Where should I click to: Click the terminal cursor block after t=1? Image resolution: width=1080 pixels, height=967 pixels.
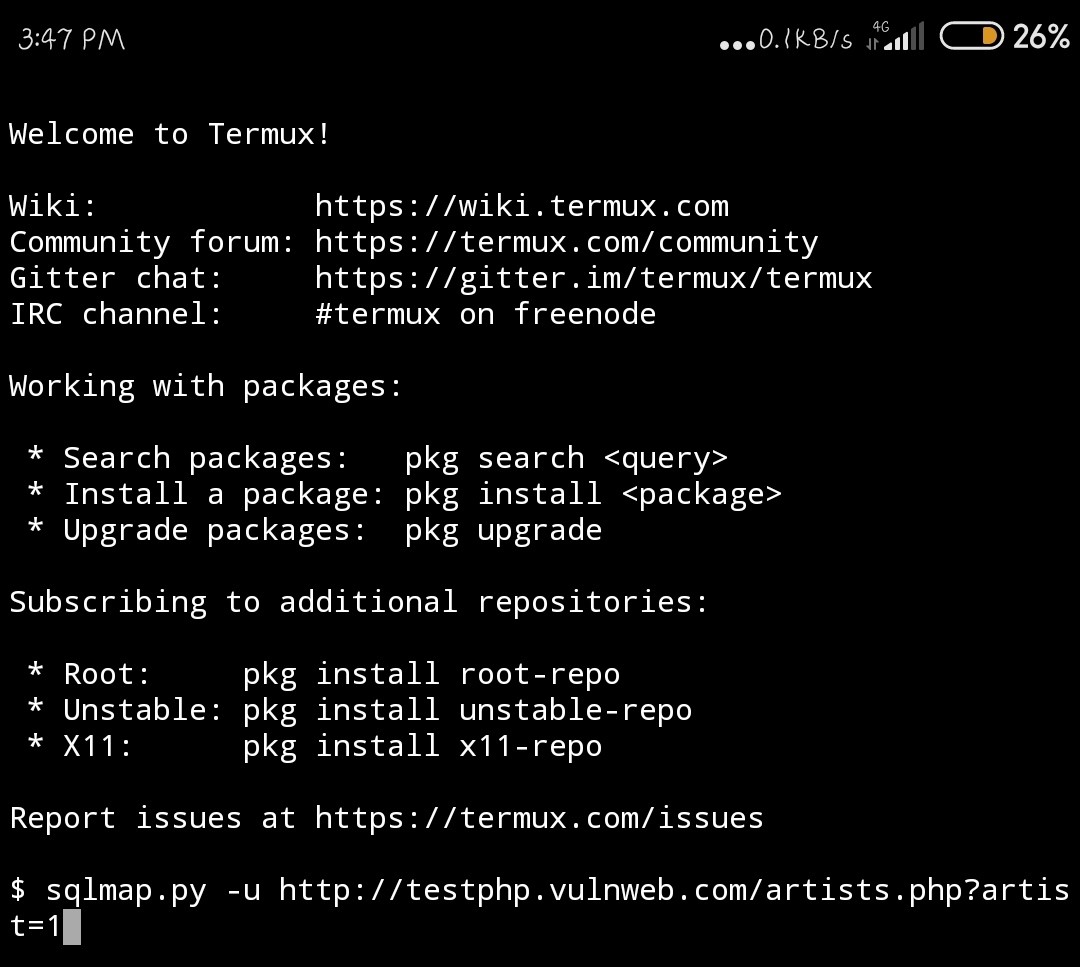(x=71, y=926)
